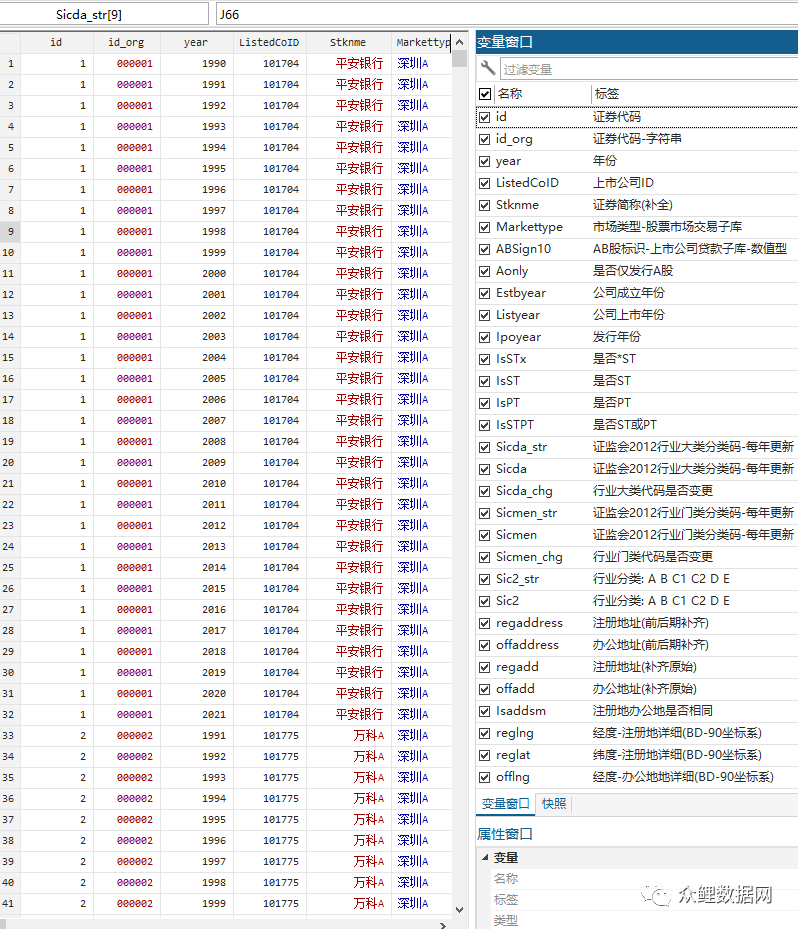Click the 属性窗口 panel title

(x=505, y=834)
